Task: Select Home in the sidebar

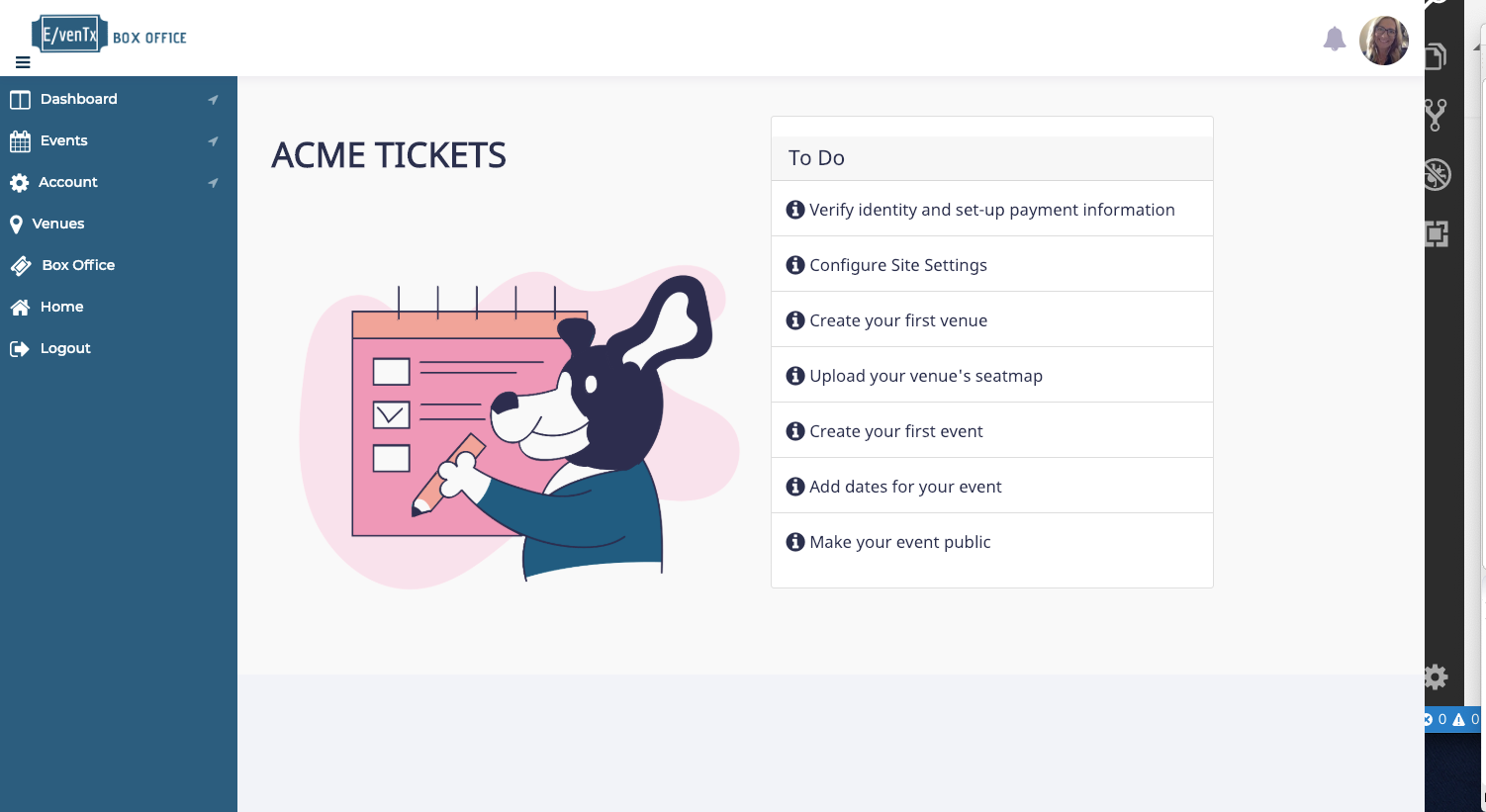Action: pyautogui.click(x=61, y=308)
